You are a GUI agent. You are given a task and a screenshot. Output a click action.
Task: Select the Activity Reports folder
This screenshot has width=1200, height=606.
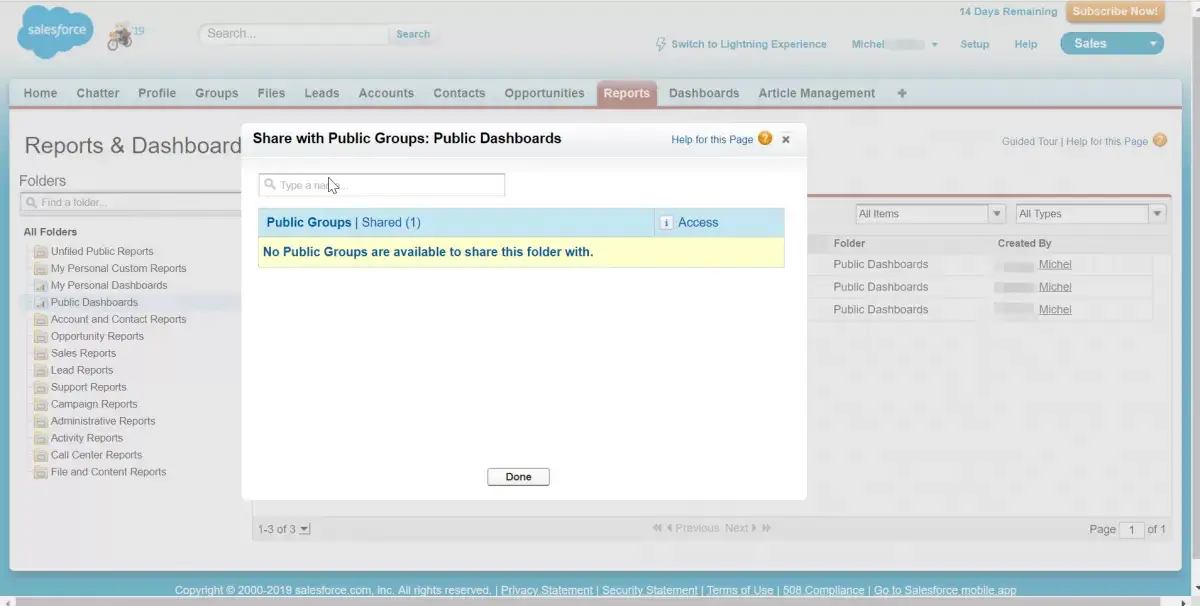pyautogui.click(x=87, y=439)
